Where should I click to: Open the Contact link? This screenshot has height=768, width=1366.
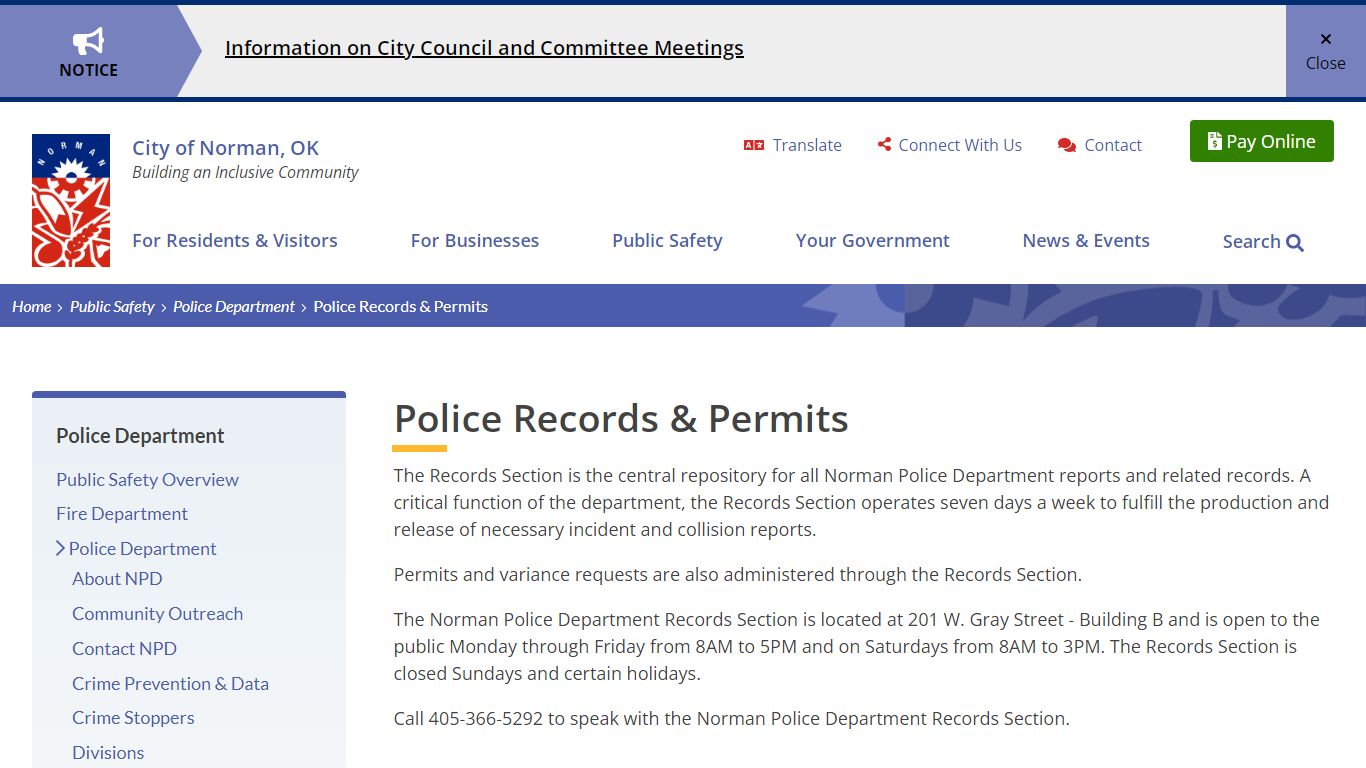(1113, 145)
